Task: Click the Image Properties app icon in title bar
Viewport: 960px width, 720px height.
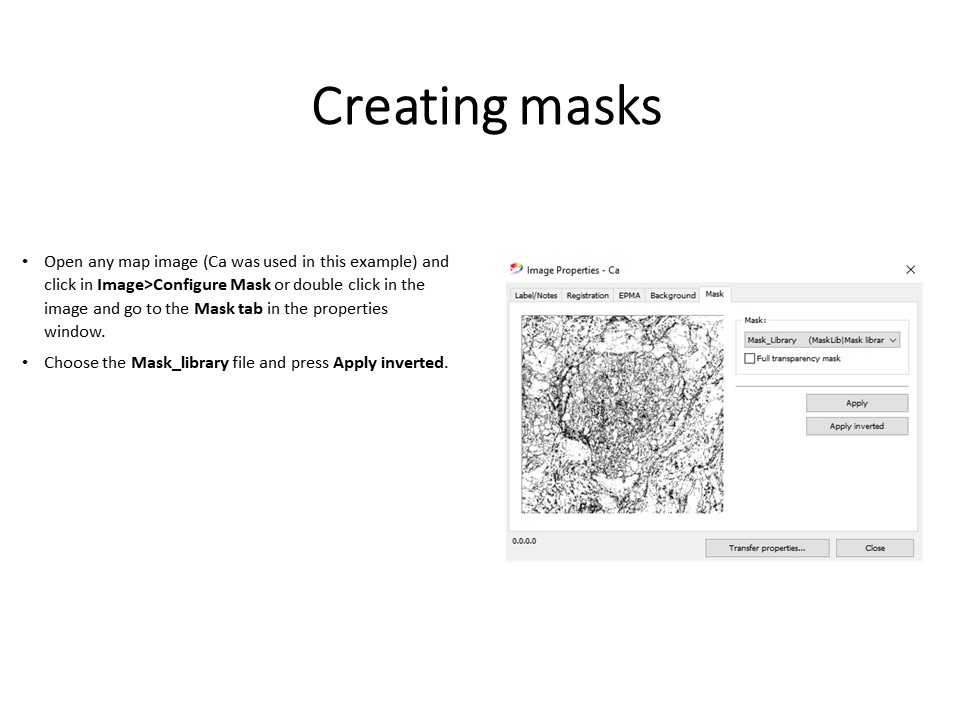Action: 516,269
